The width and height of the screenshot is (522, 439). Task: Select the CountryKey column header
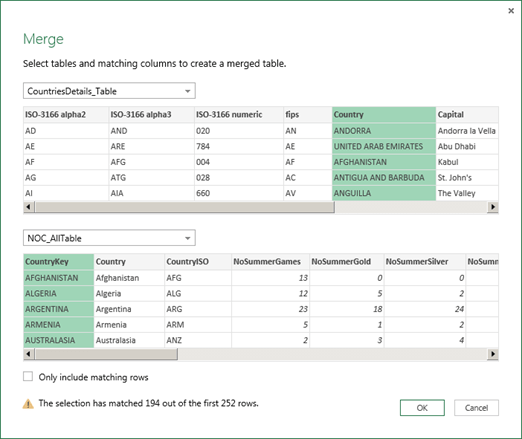(x=58, y=262)
